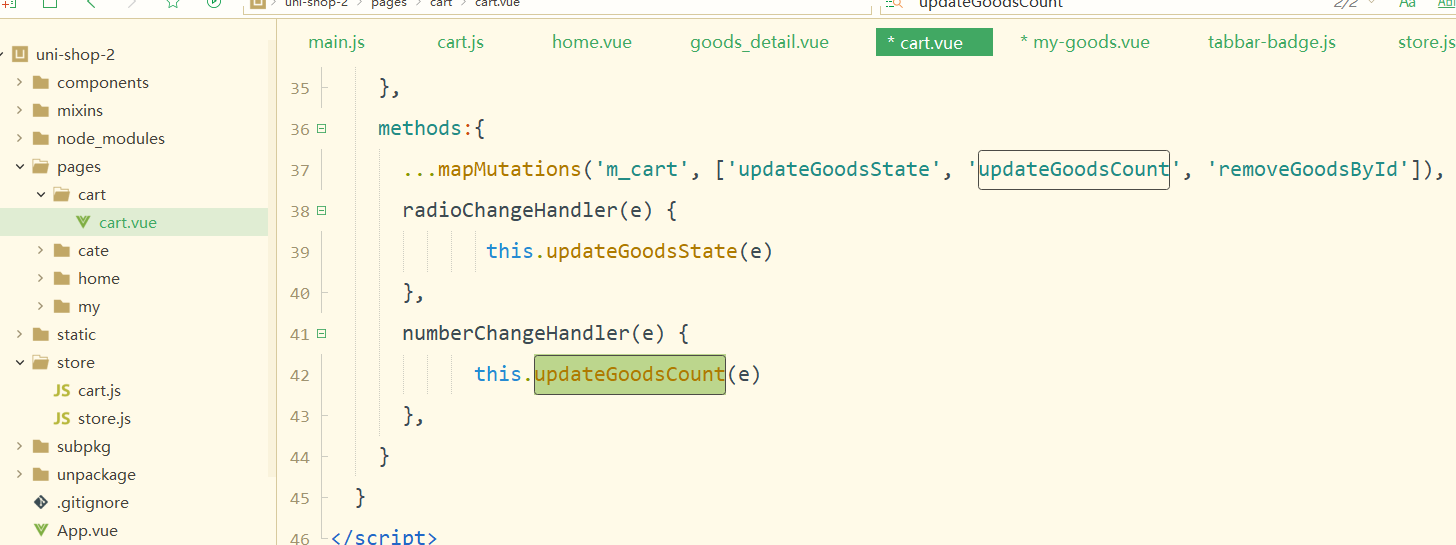Collapse the pages folder arrow
The image size is (1456, 545).
click(x=19, y=167)
